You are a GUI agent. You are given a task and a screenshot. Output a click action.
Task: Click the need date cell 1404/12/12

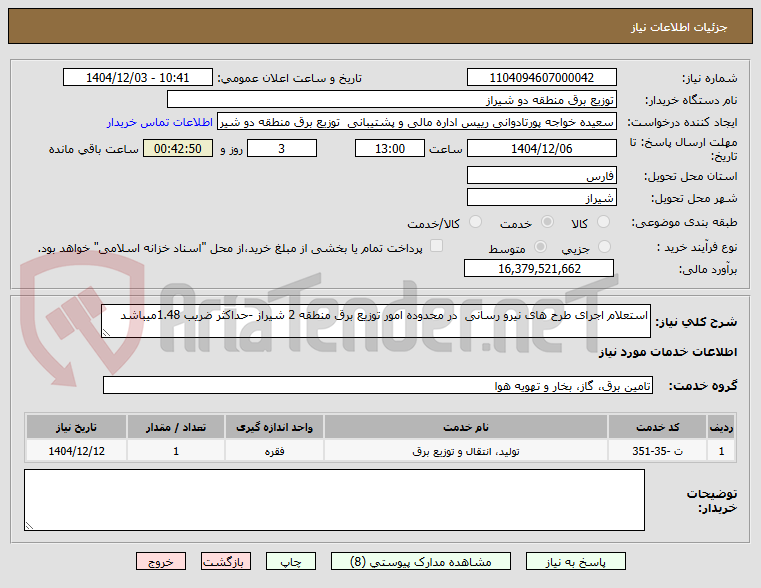coord(77,451)
